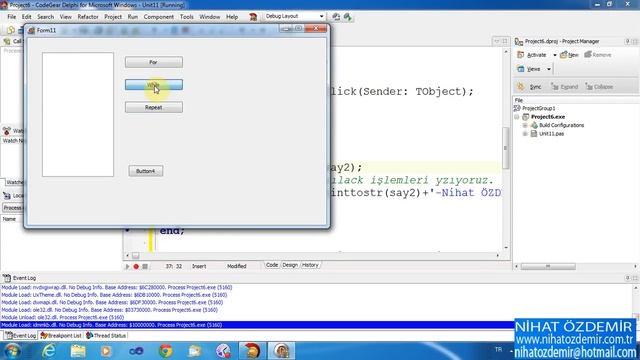The height and width of the screenshot is (360, 640).
Task: Open the Tools menu
Action: (x=187, y=17)
